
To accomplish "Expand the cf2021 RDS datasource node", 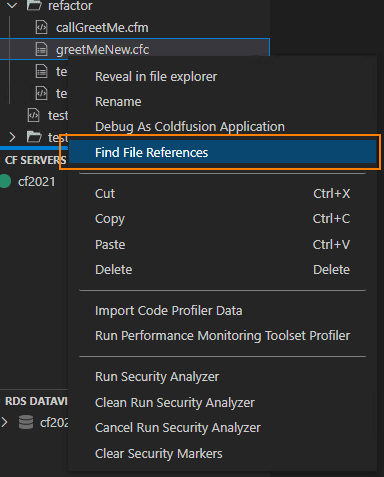I will 5,422.
